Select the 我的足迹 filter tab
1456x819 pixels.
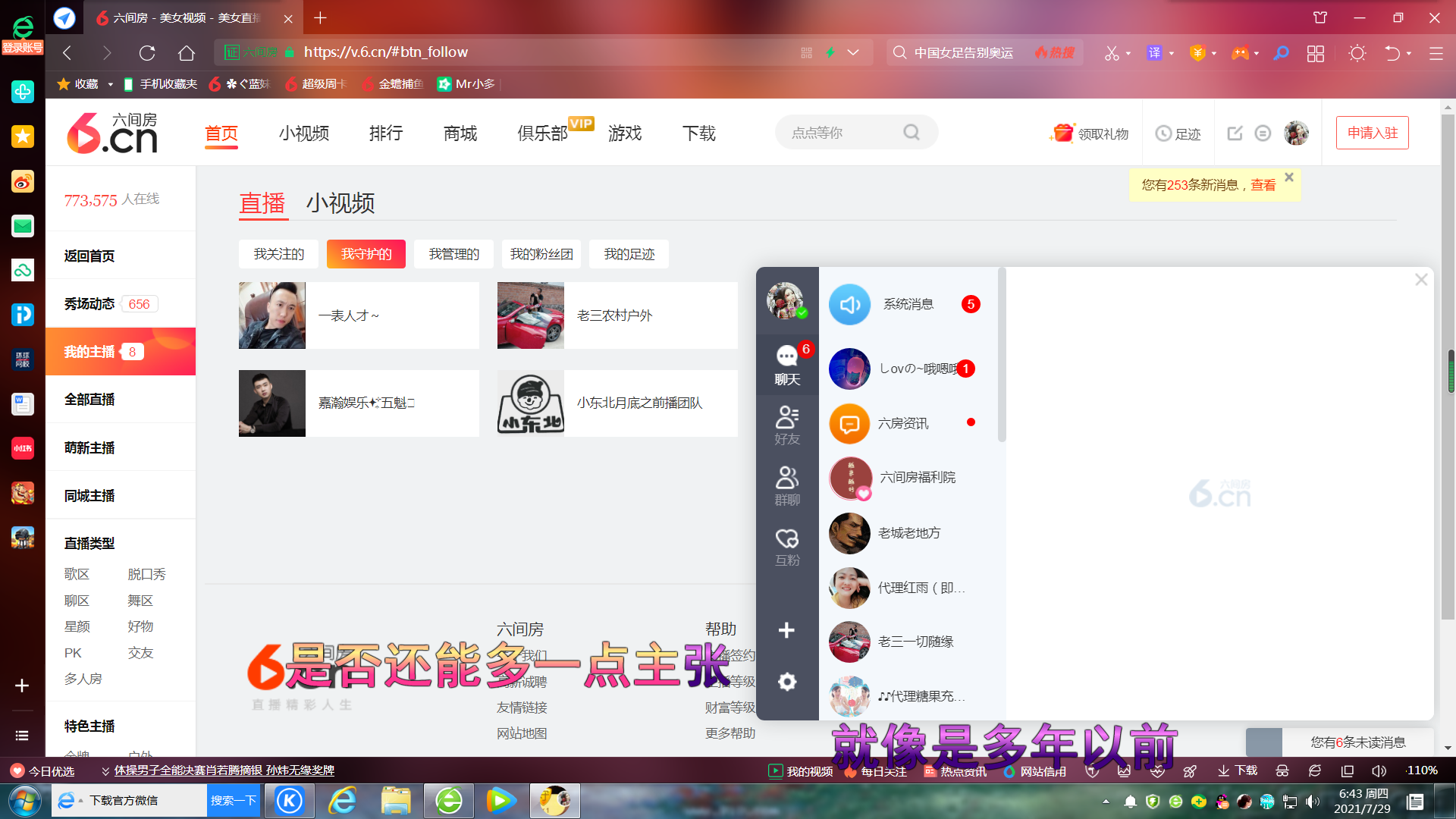(629, 254)
